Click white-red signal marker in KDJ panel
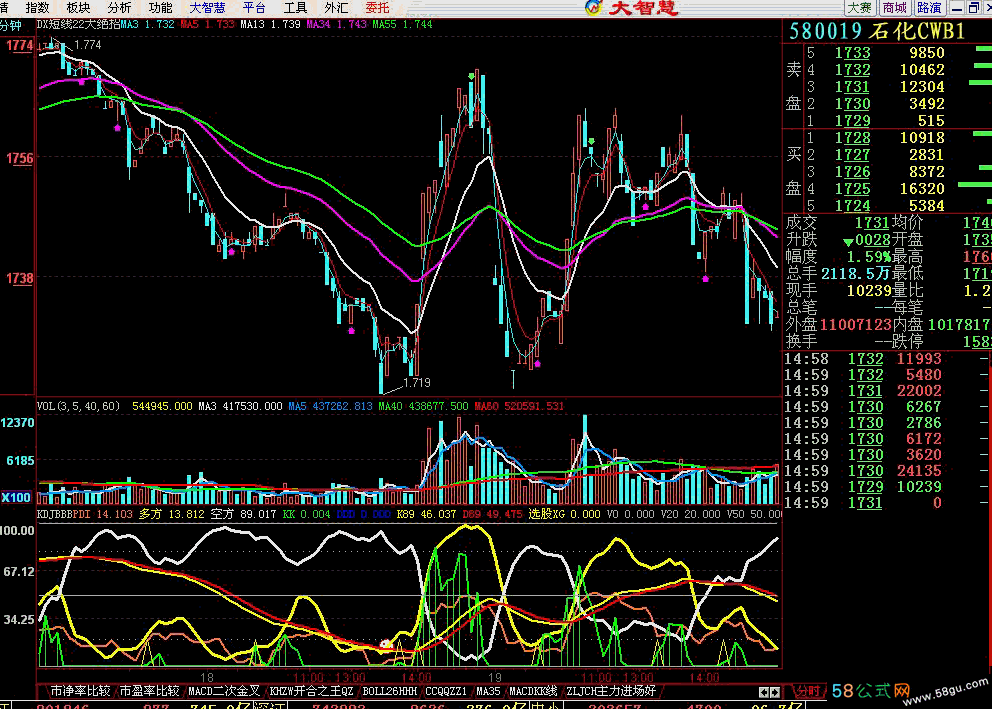 (385, 644)
